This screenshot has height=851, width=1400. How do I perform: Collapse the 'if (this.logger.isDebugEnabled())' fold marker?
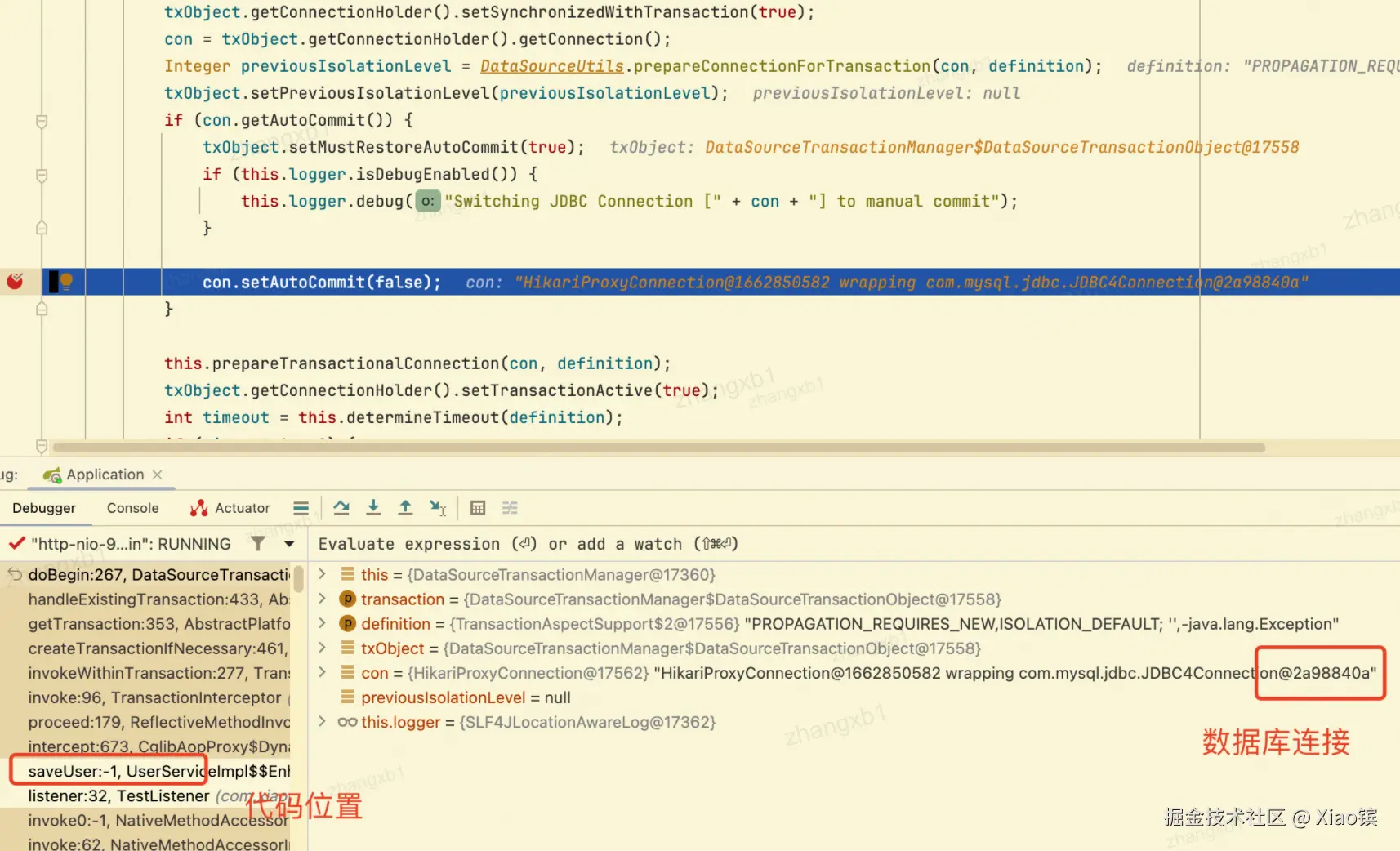click(x=42, y=176)
